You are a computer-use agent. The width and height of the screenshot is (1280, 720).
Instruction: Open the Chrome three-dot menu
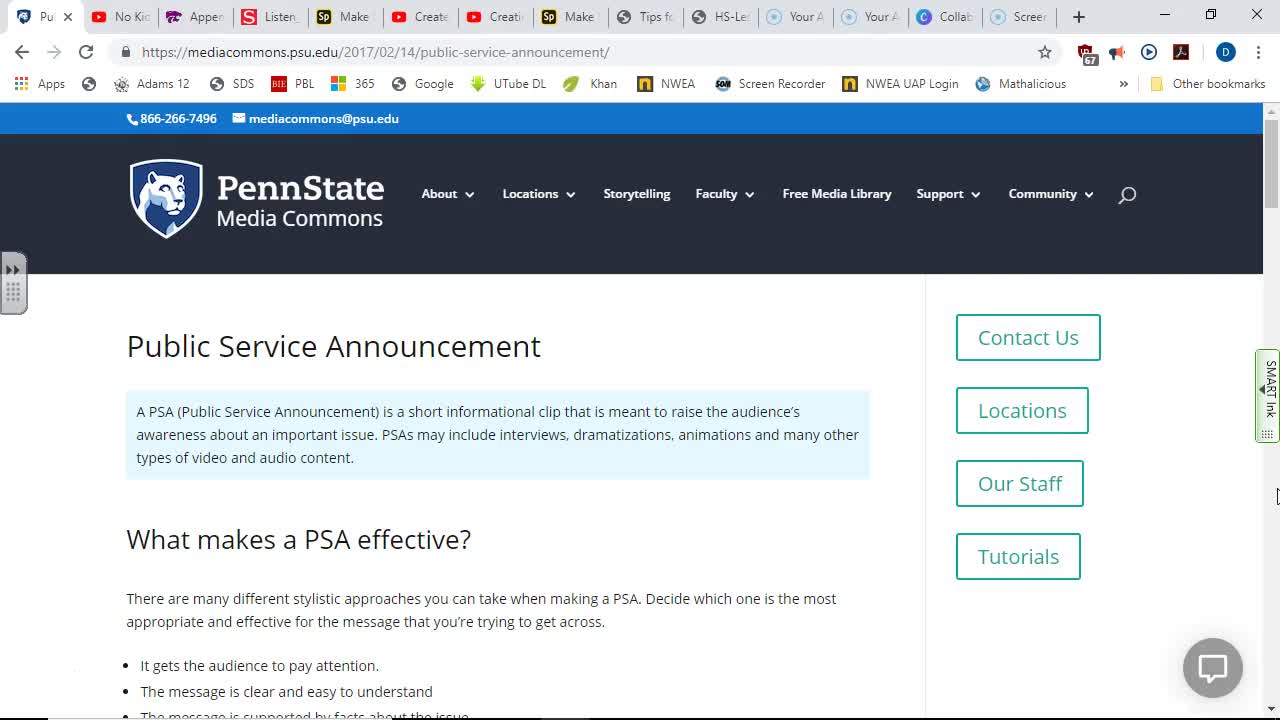(1258, 52)
